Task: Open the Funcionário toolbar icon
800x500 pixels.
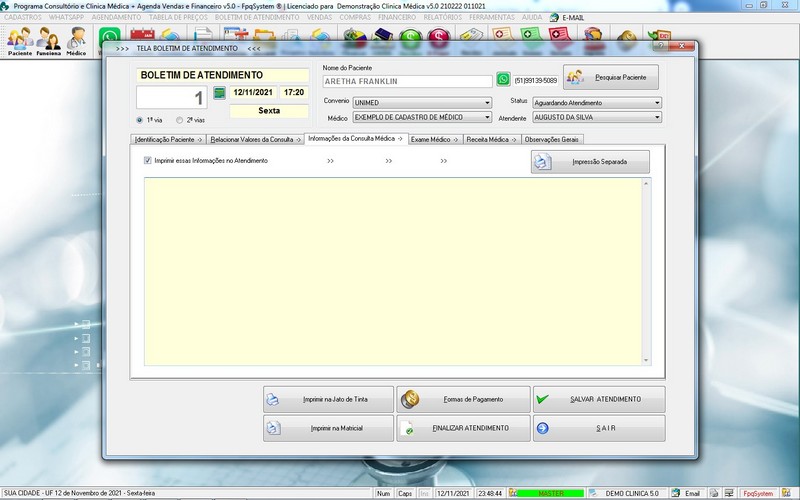Action: [48, 41]
